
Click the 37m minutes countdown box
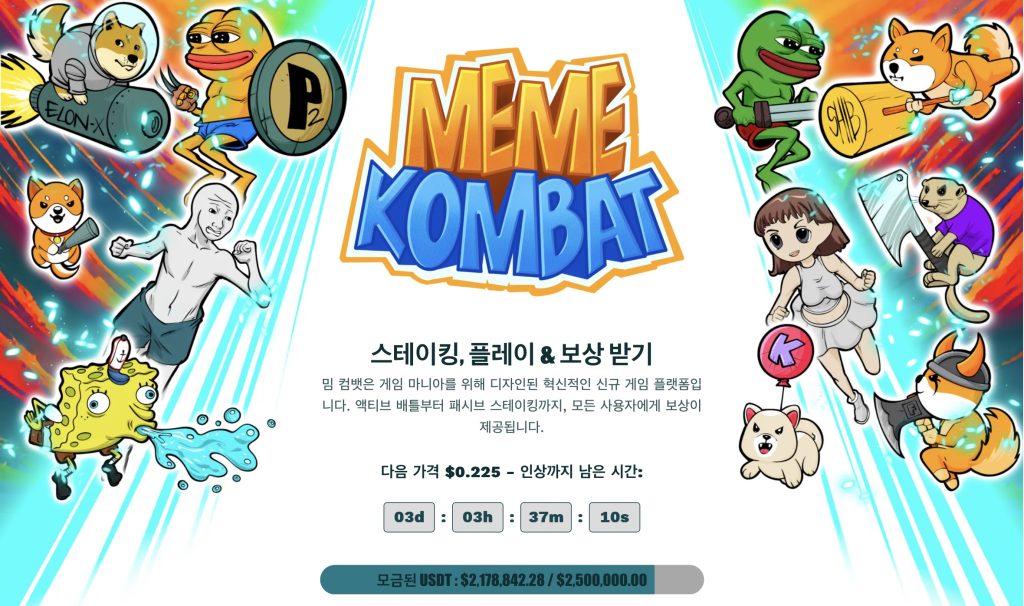pos(546,517)
